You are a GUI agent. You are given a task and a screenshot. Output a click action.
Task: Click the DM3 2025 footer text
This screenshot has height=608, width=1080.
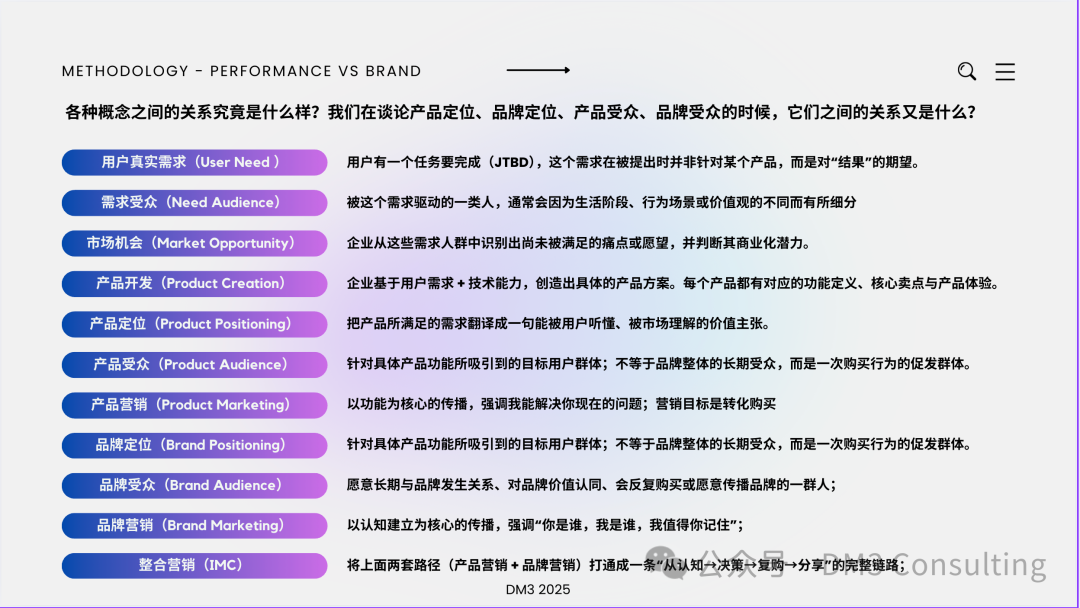pyautogui.click(x=539, y=590)
